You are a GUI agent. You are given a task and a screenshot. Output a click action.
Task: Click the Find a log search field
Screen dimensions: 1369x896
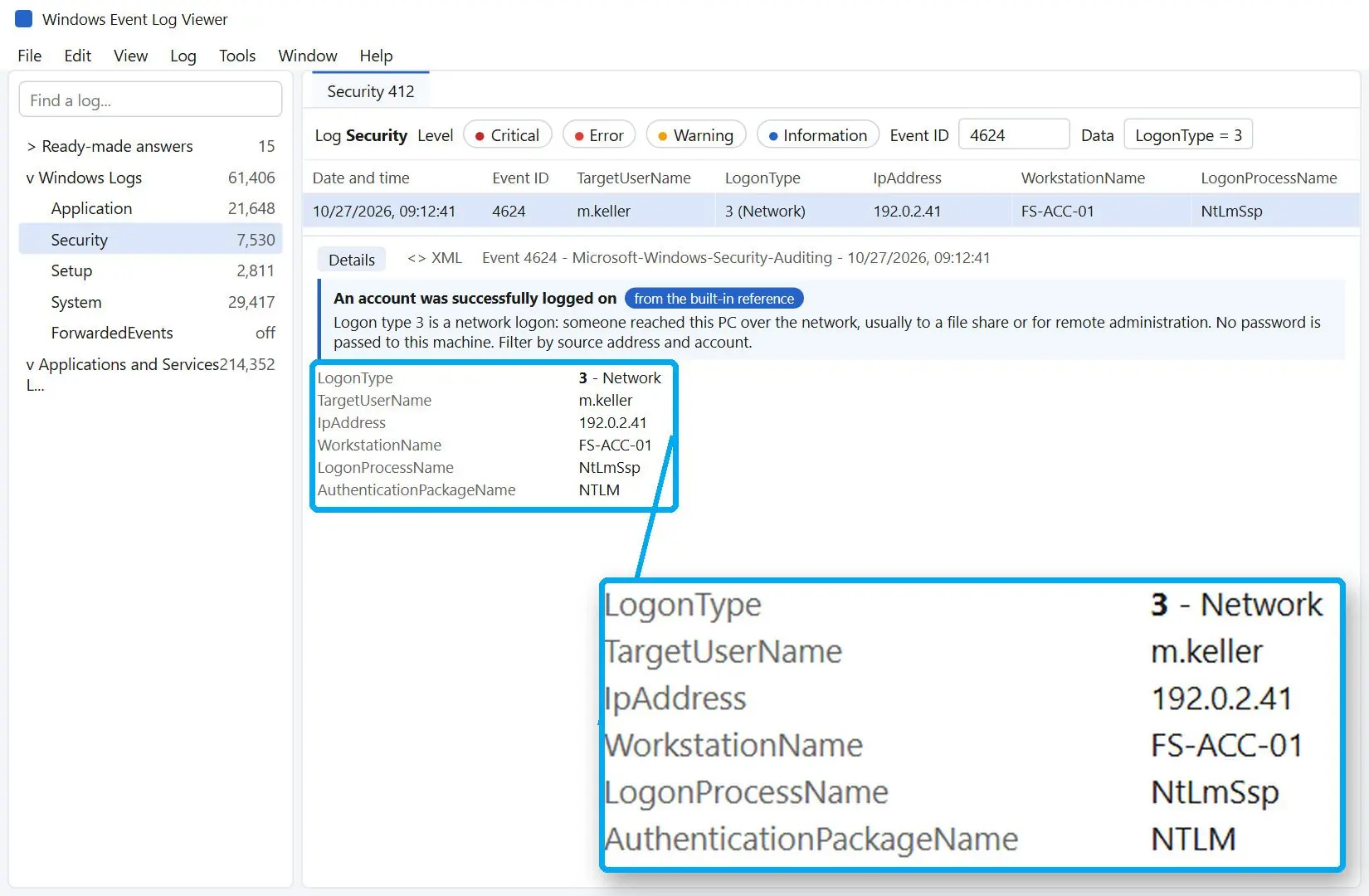[150, 100]
